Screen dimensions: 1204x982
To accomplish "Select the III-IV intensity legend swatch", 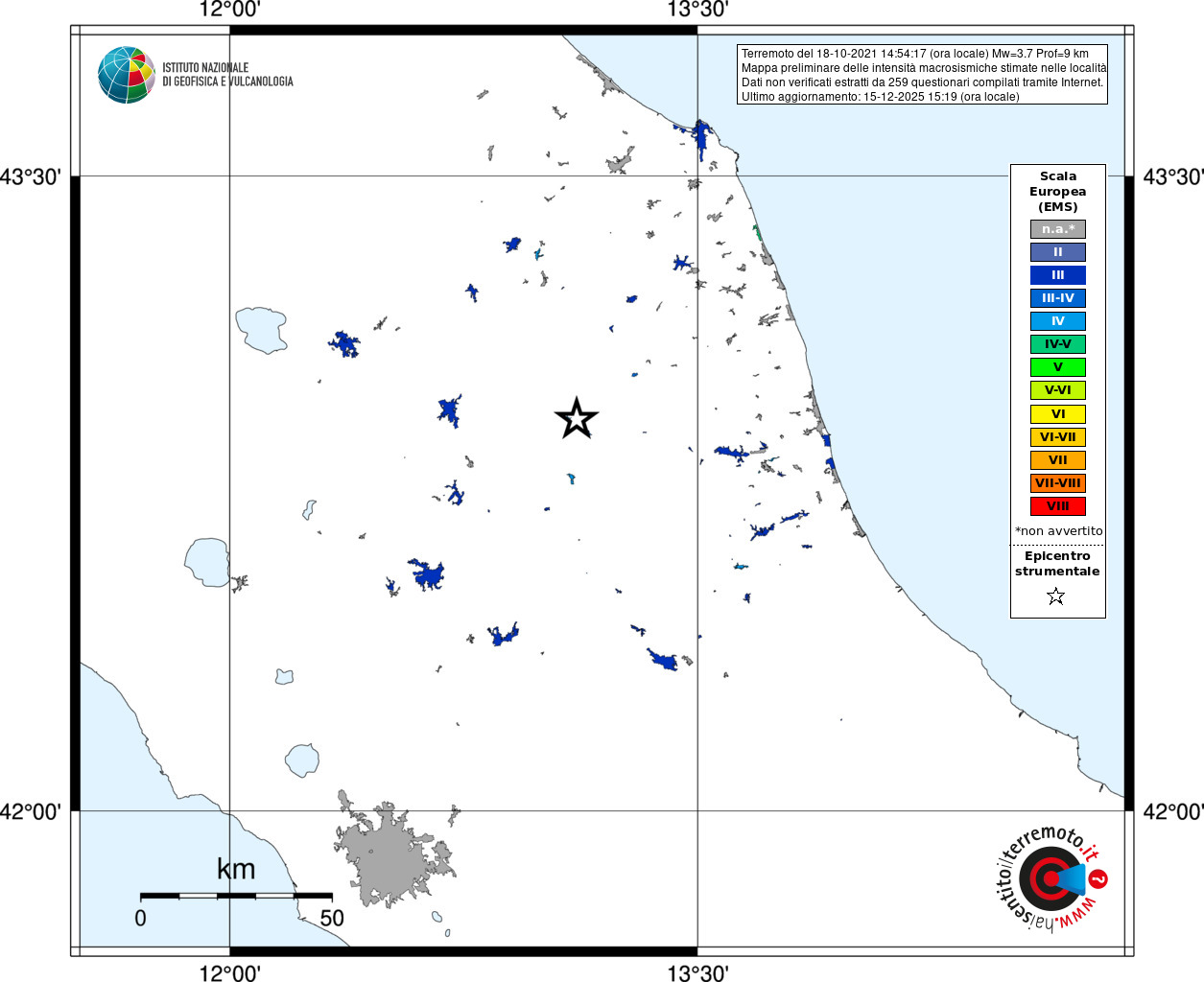I will coord(1058,298).
